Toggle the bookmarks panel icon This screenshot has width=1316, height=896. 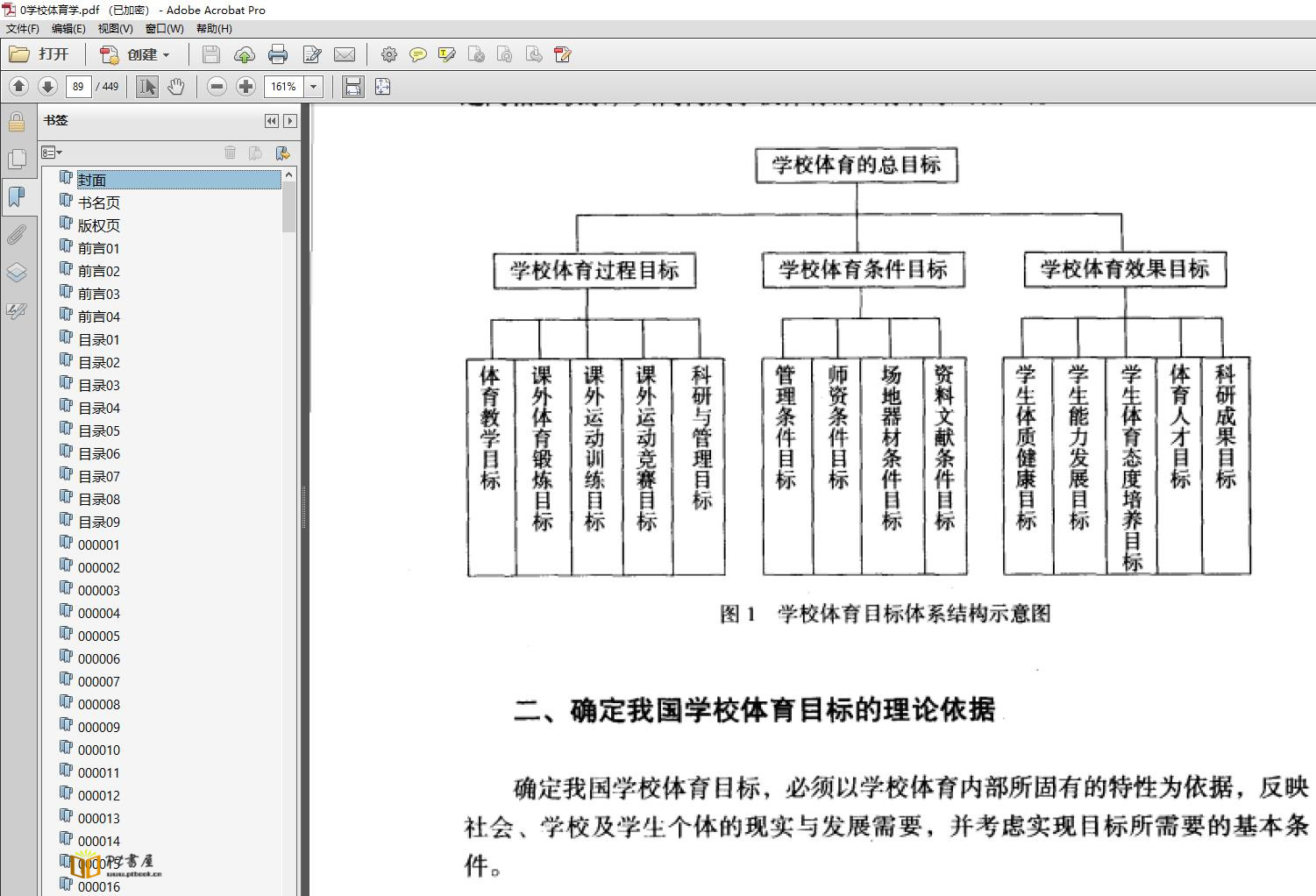click(17, 196)
